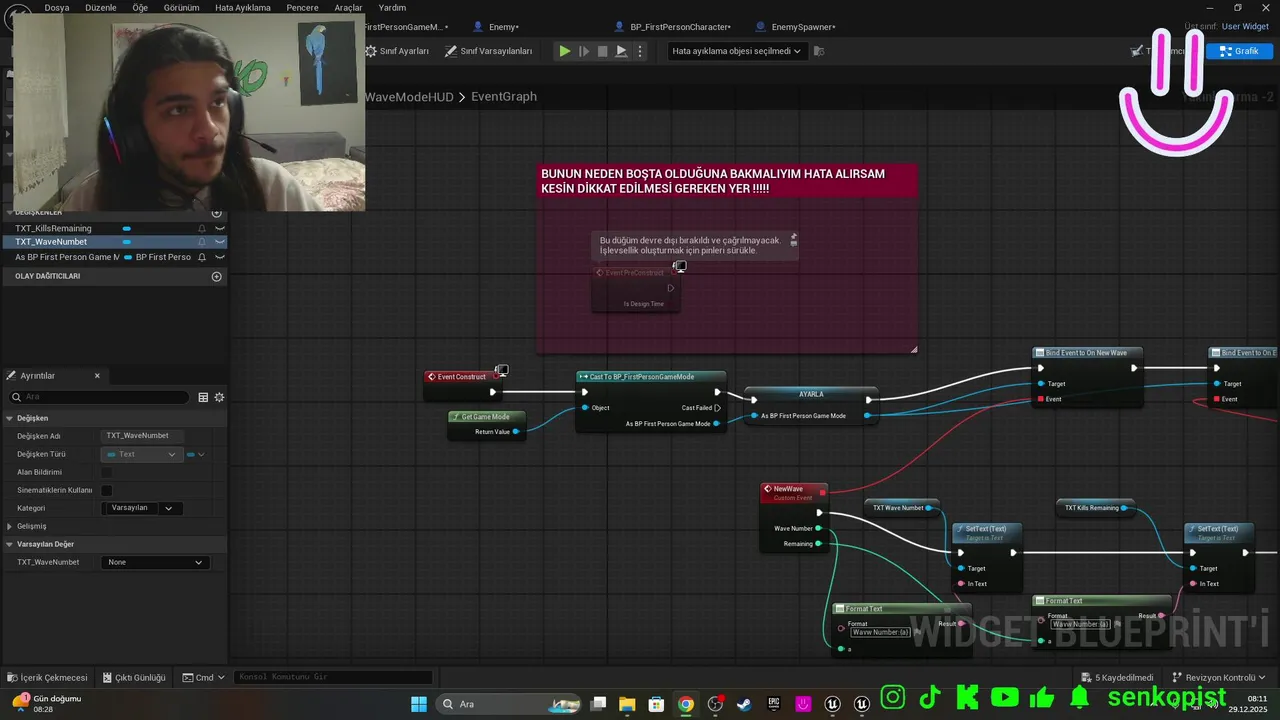Image resolution: width=1280 pixels, height=720 pixels.
Task: Open the Cmd console type dropdown
Action: point(203,677)
